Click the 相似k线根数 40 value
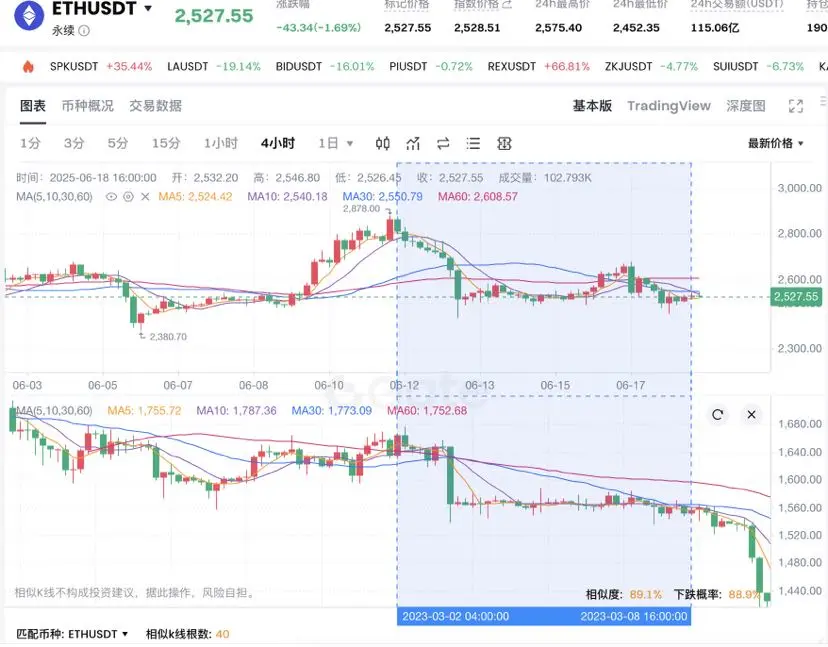 point(223,634)
